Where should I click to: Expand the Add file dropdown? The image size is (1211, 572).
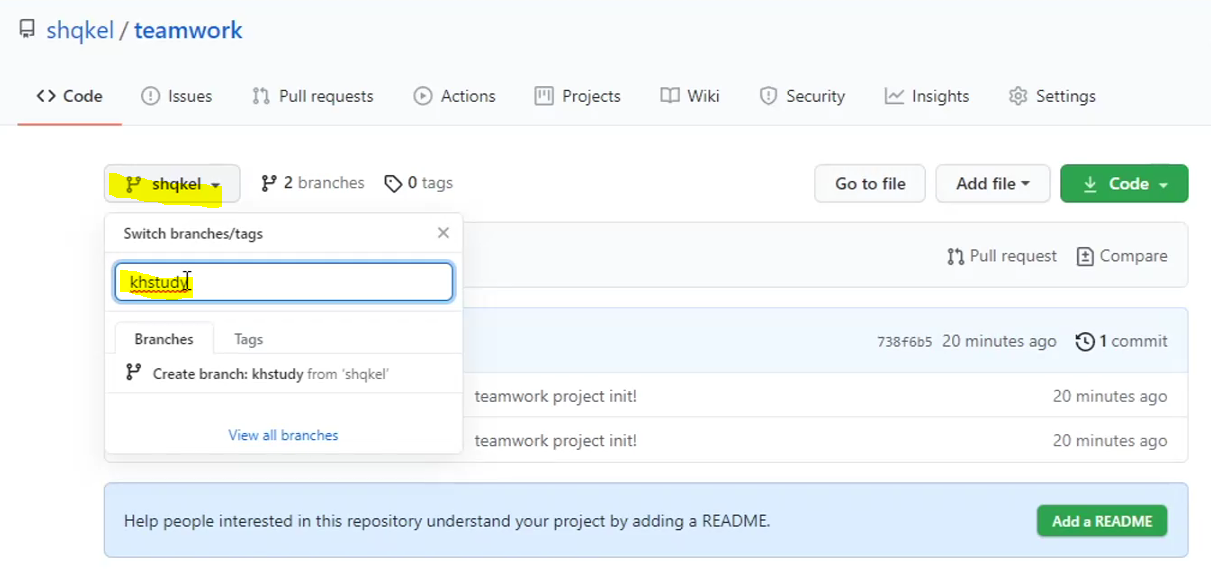click(993, 184)
